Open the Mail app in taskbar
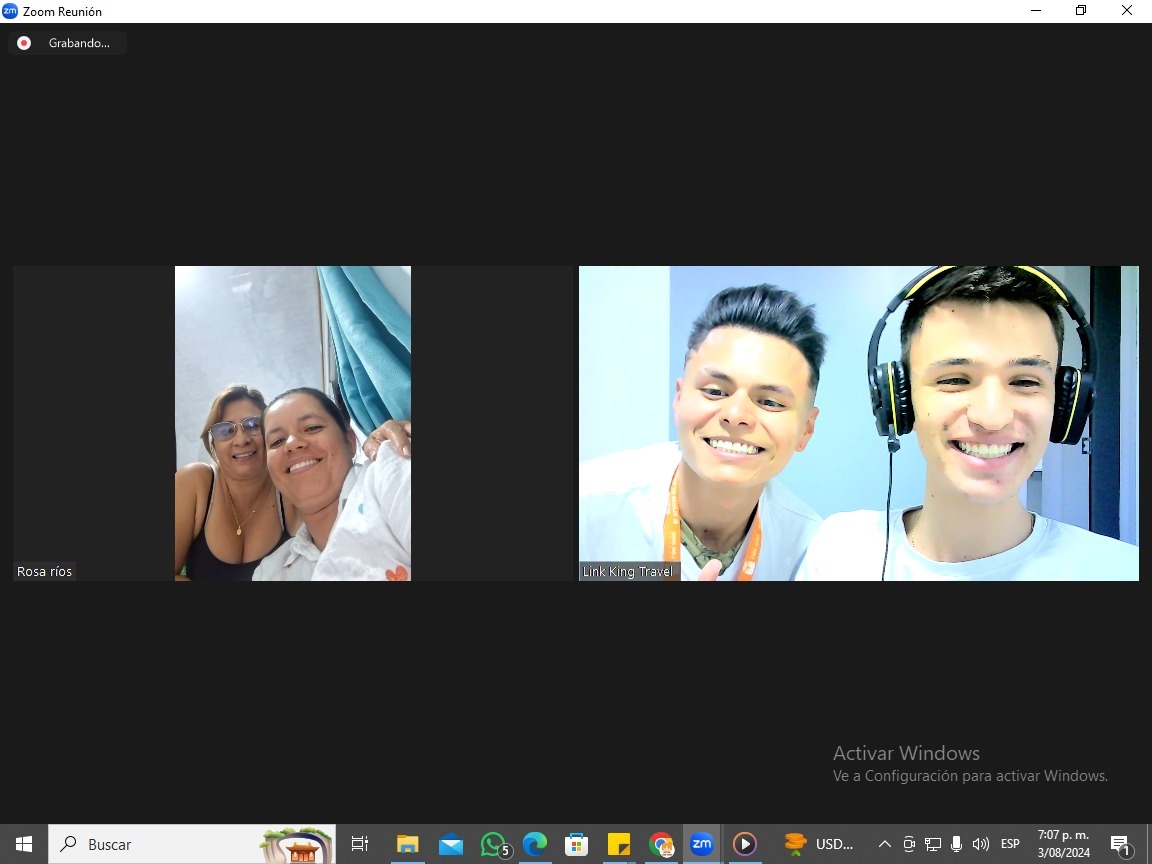 click(x=450, y=844)
